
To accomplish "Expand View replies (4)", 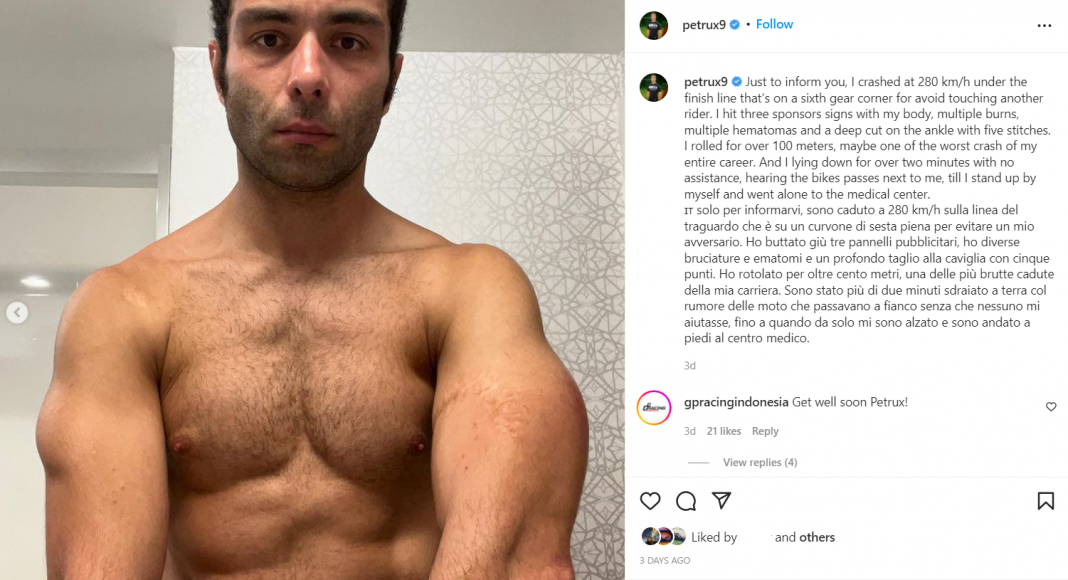I will click(x=759, y=462).
